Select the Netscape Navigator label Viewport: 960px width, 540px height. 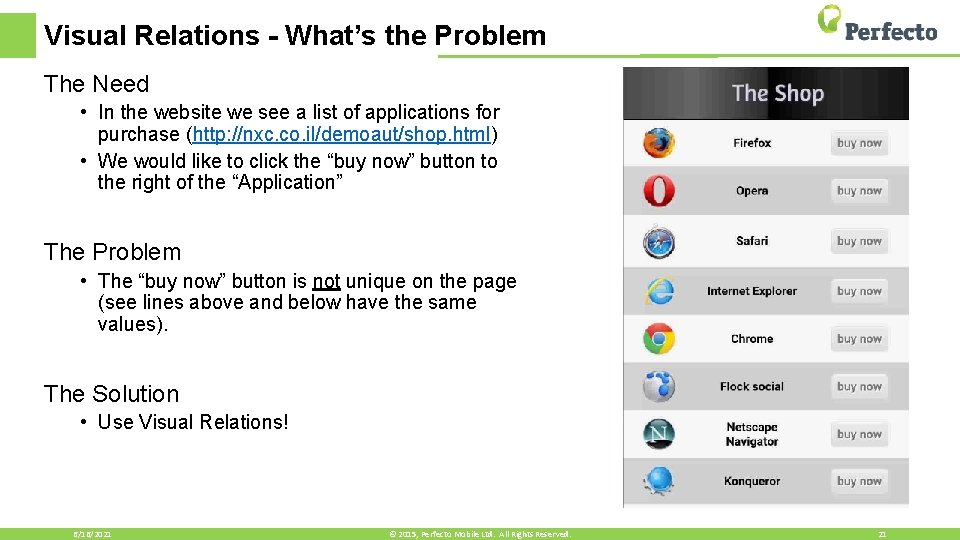click(752, 434)
